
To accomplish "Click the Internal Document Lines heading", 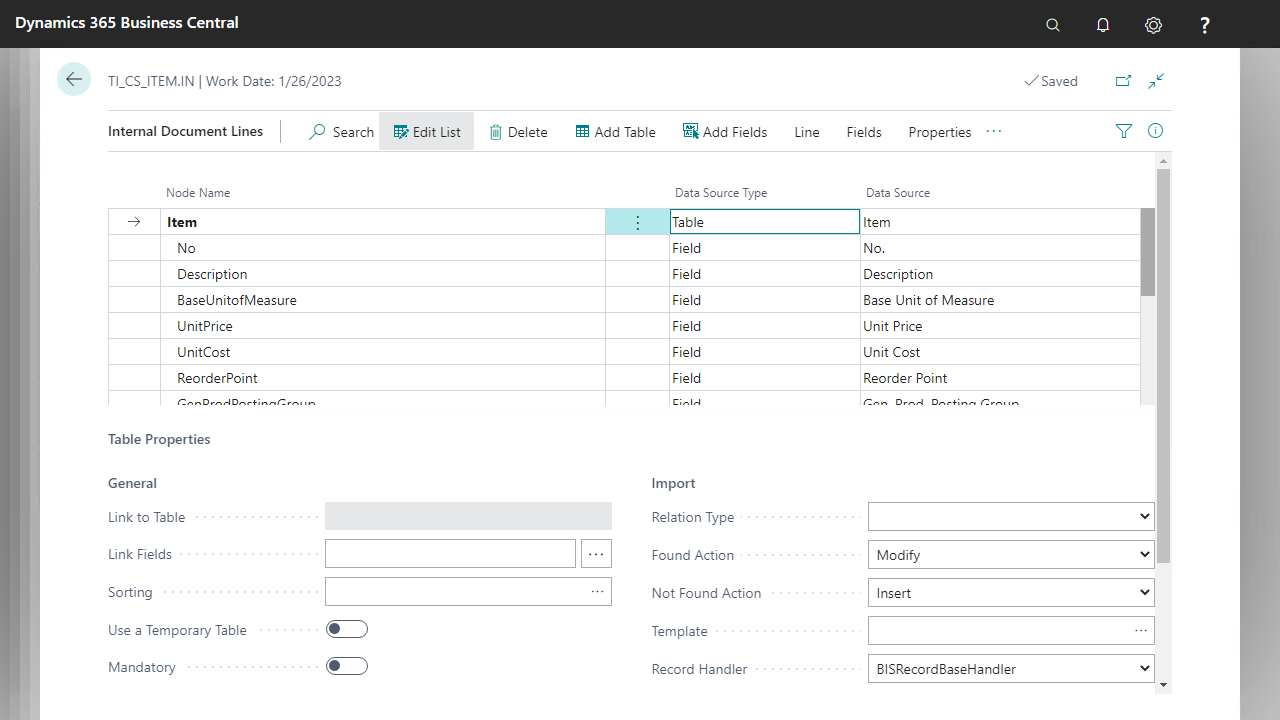I will coord(186,131).
